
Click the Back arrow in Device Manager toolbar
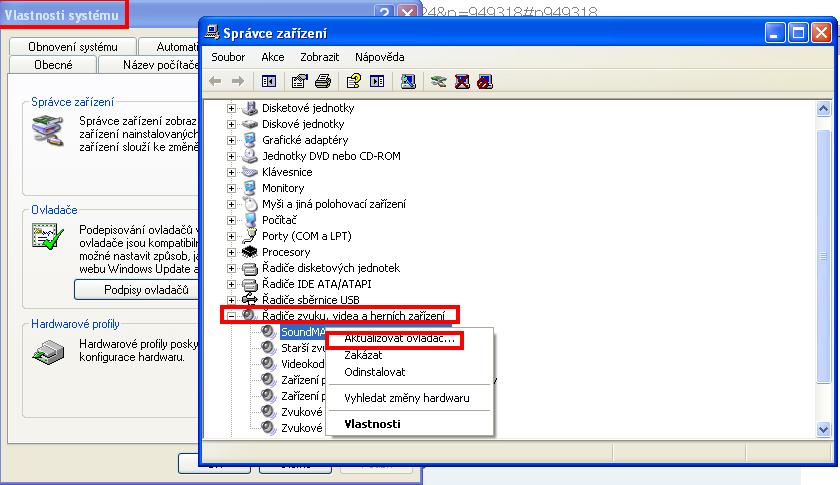coord(215,81)
